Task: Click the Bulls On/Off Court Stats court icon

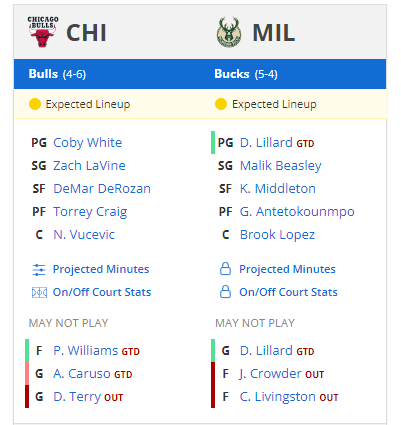Action: pos(39,292)
